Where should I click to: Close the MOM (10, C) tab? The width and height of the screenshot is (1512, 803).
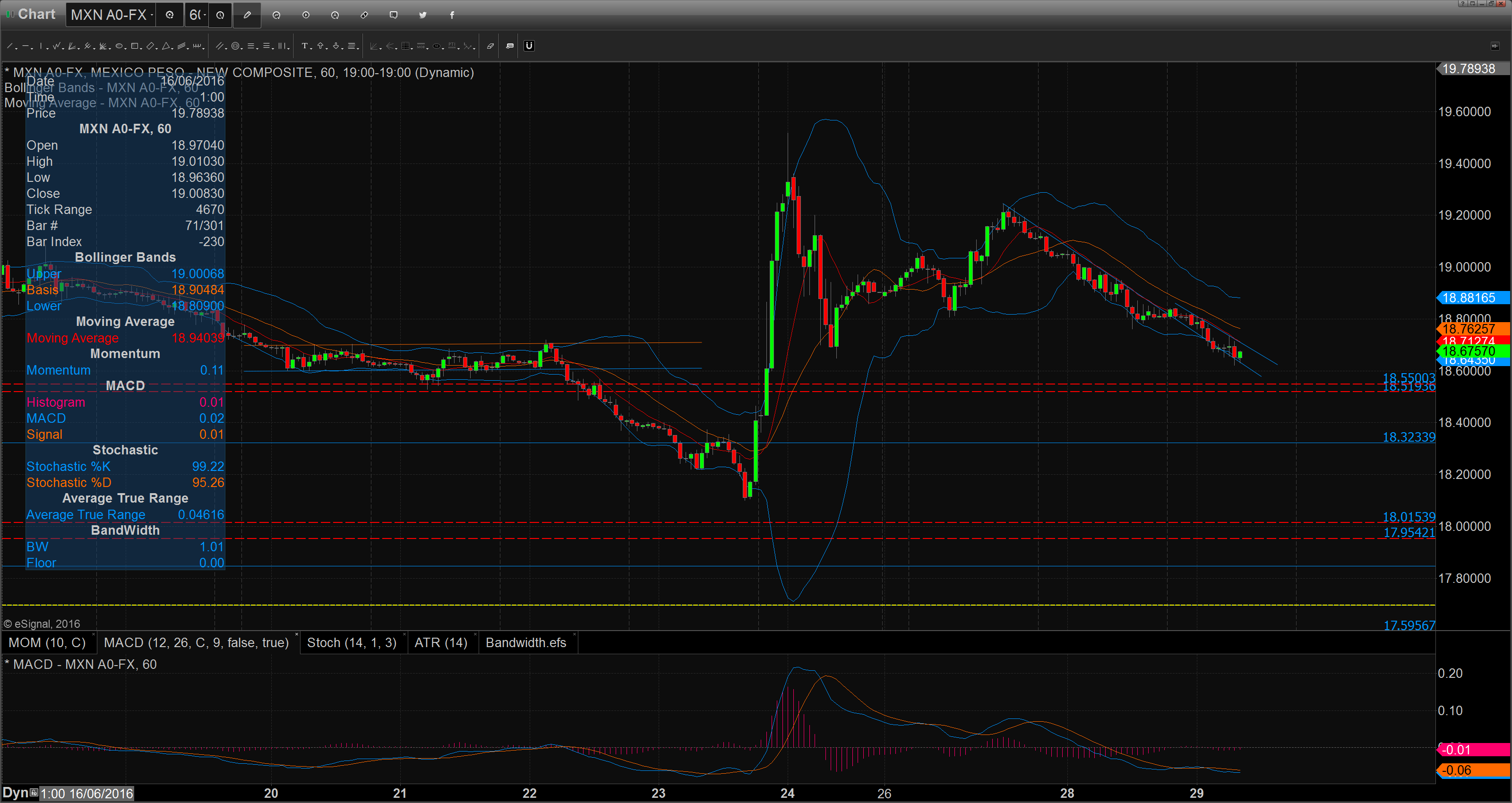coord(94,634)
